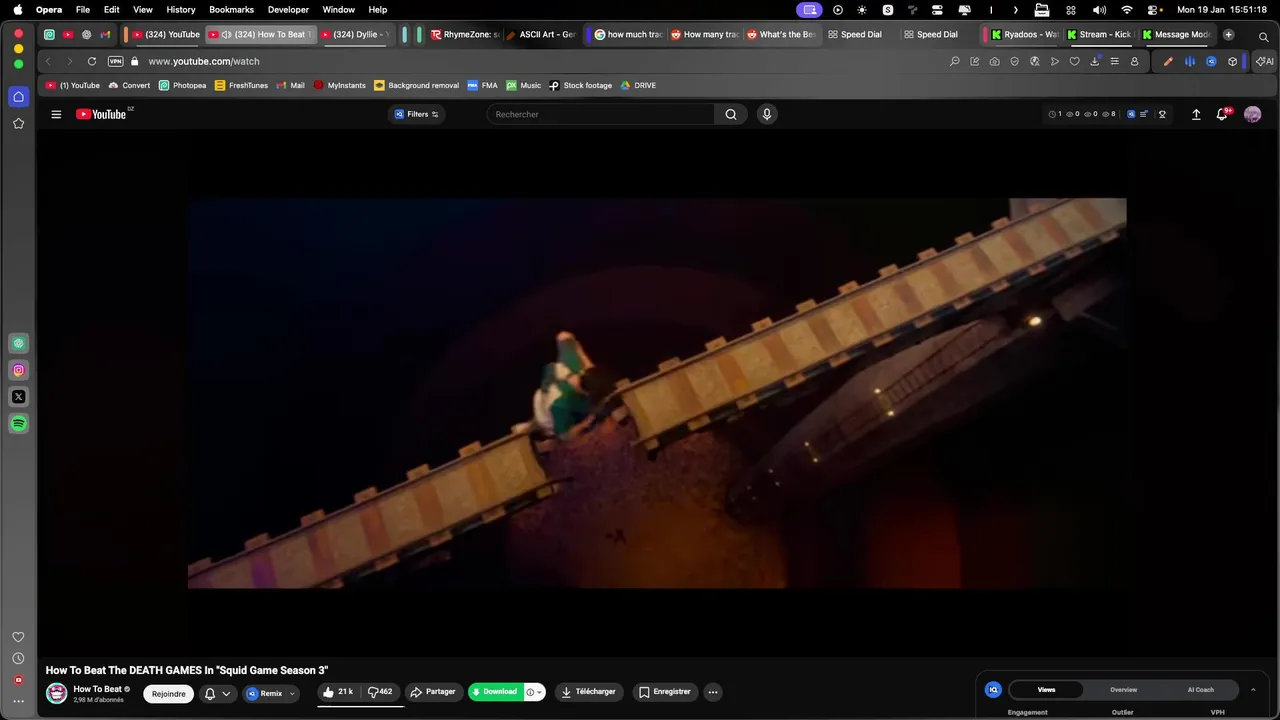This screenshot has width=1280, height=720.
Task: Expand the Remix dropdown
Action: coord(292,693)
